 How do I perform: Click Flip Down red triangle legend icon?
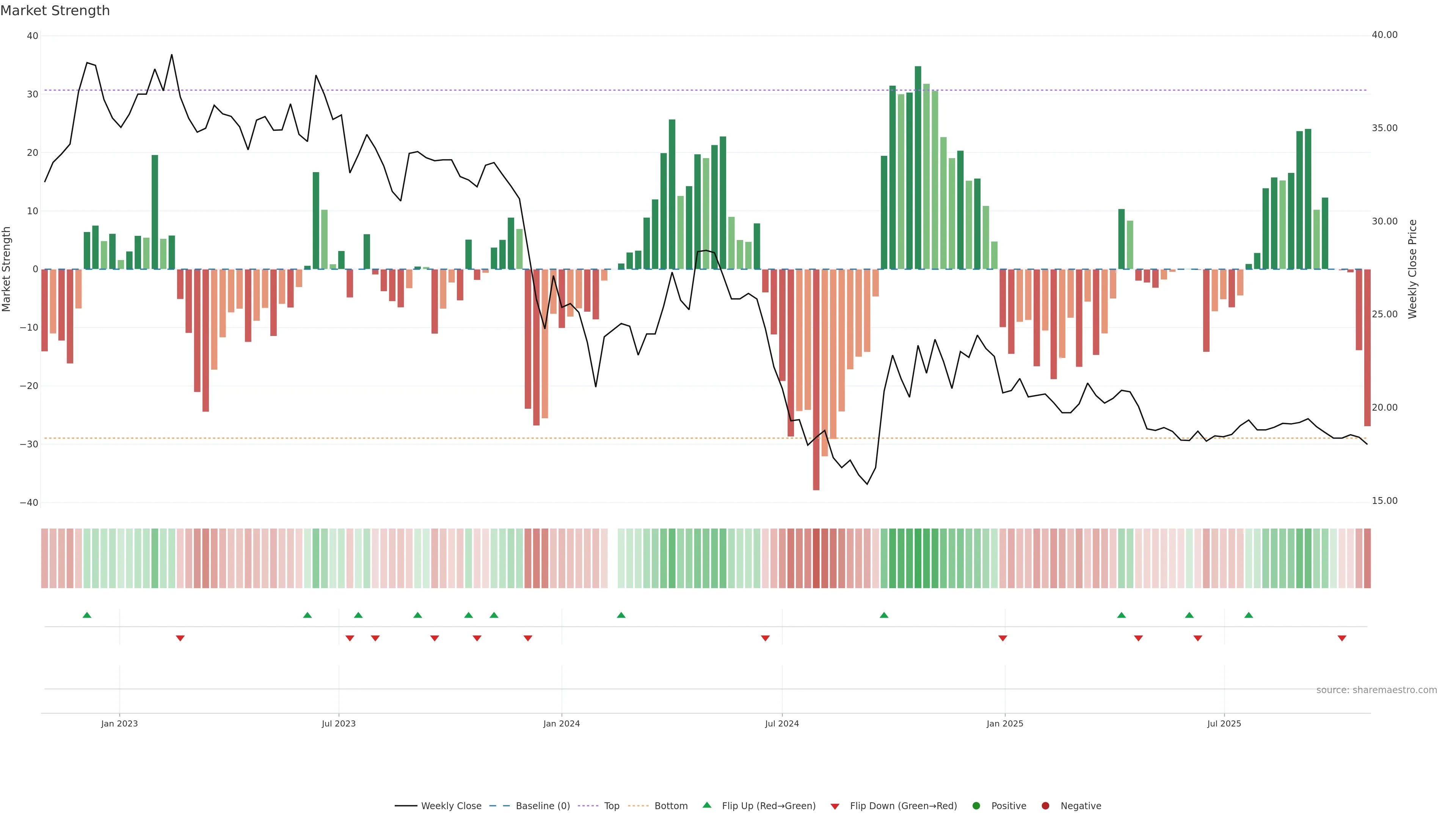(835, 806)
